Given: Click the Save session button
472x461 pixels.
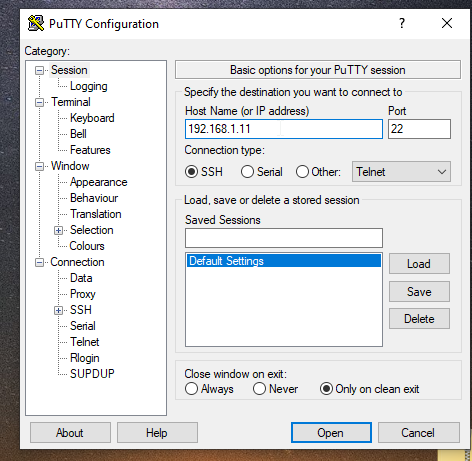Looking at the screenshot, I should [x=419, y=292].
